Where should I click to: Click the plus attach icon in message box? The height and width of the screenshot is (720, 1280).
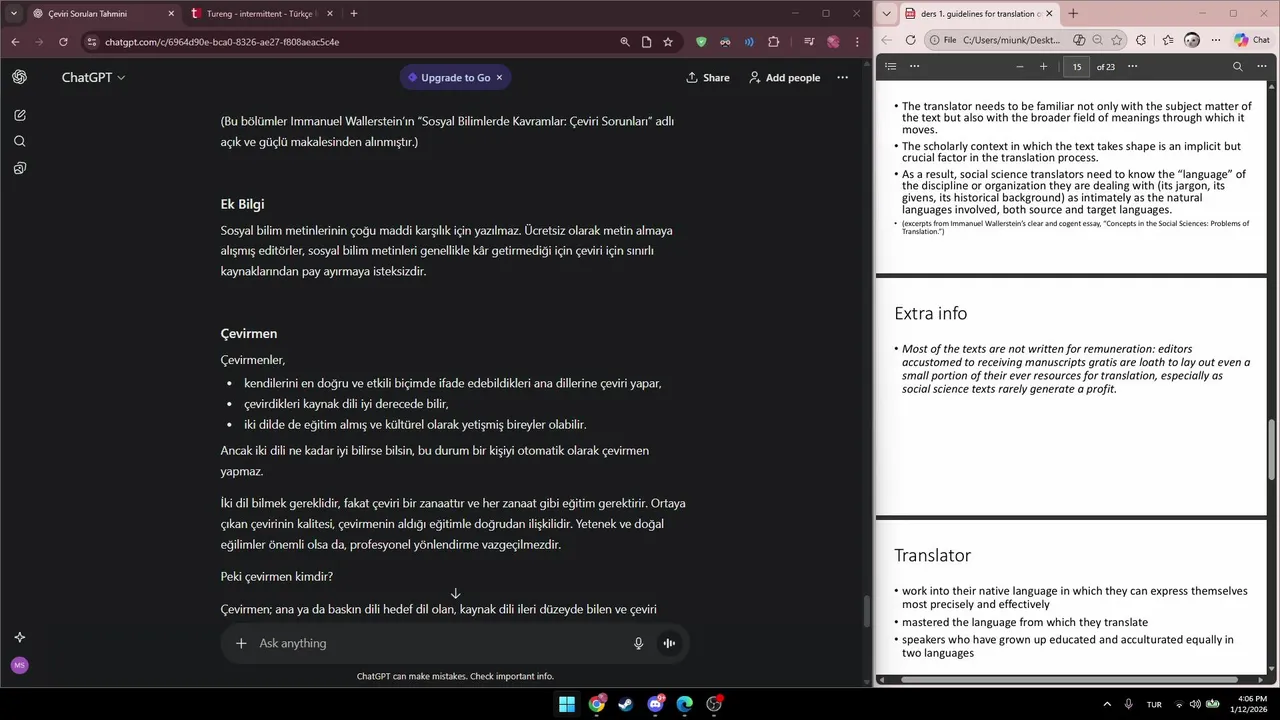tap(241, 643)
